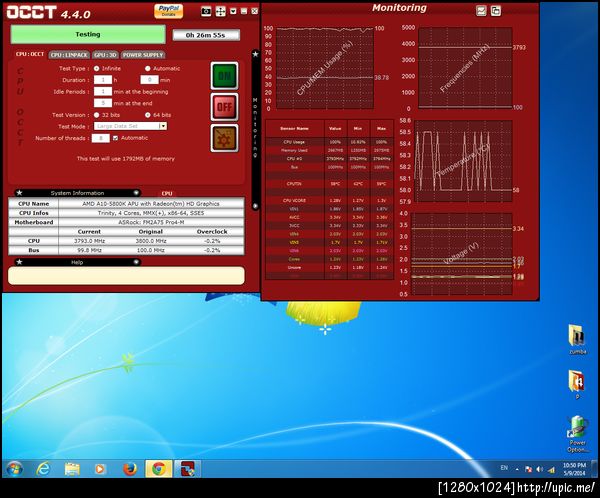This screenshot has height=498, width=600.
Task: Click the Frequencies (MHz) graph
Action: [465, 68]
